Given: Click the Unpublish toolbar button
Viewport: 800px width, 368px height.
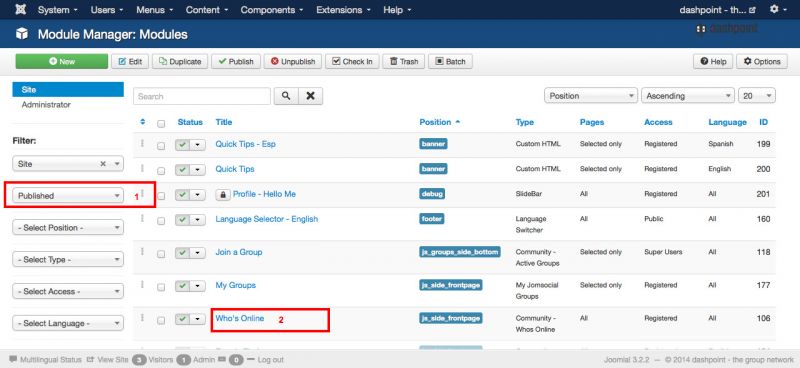Looking at the screenshot, I should [x=293, y=61].
